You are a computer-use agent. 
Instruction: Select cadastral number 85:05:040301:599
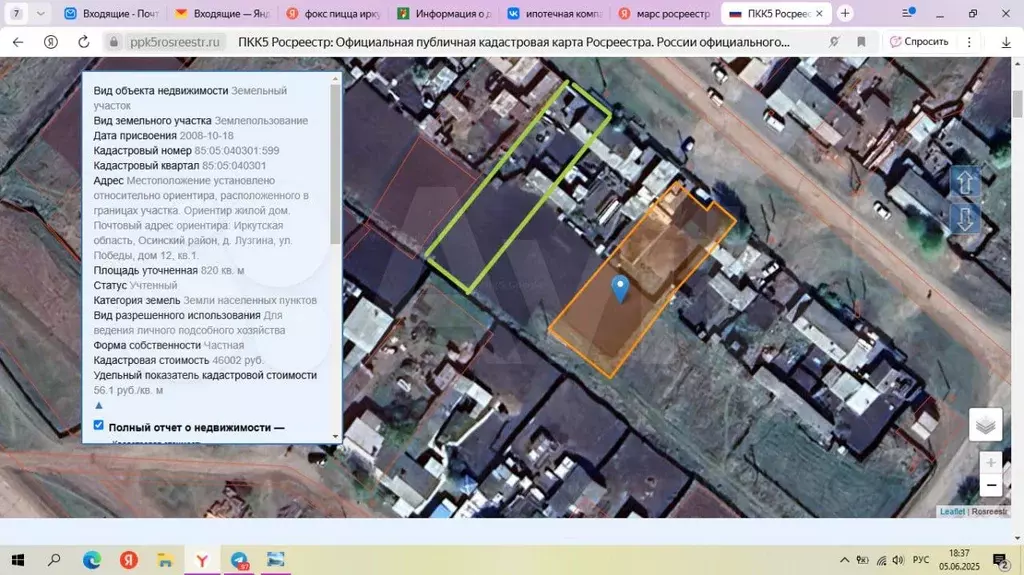click(236, 150)
